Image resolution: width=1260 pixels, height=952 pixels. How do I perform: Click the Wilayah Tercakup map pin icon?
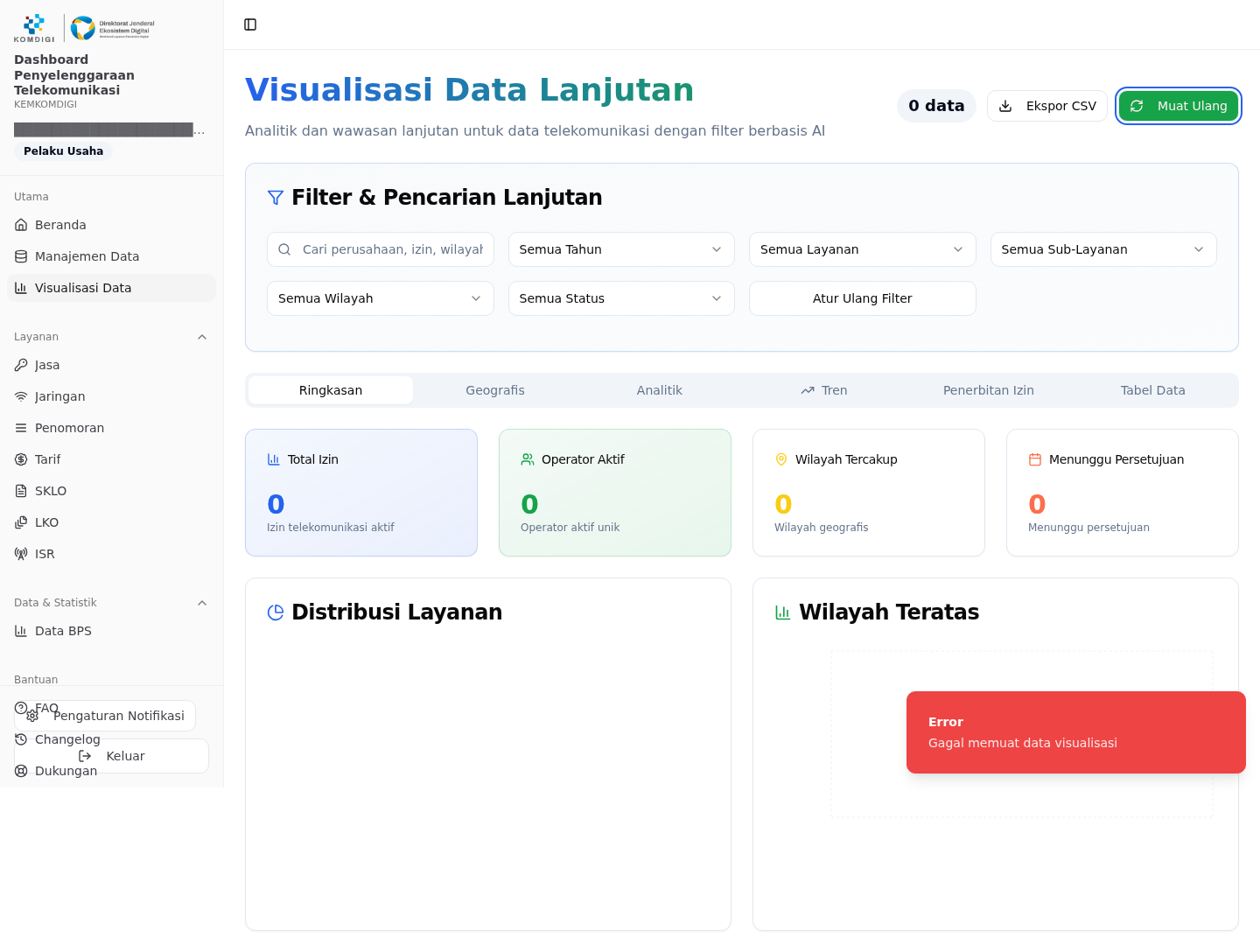coord(781,459)
